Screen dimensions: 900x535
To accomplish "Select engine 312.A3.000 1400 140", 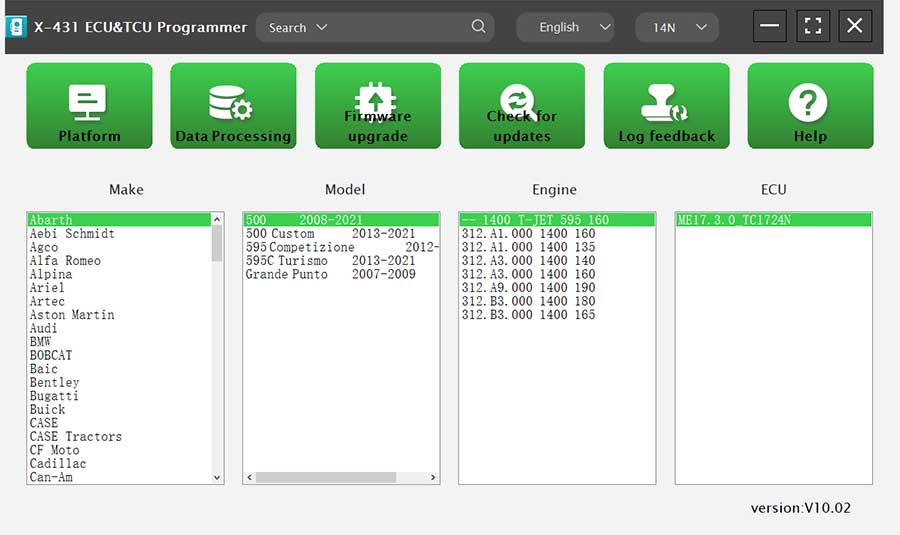I will pyautogui.click(x=557, y=261).
